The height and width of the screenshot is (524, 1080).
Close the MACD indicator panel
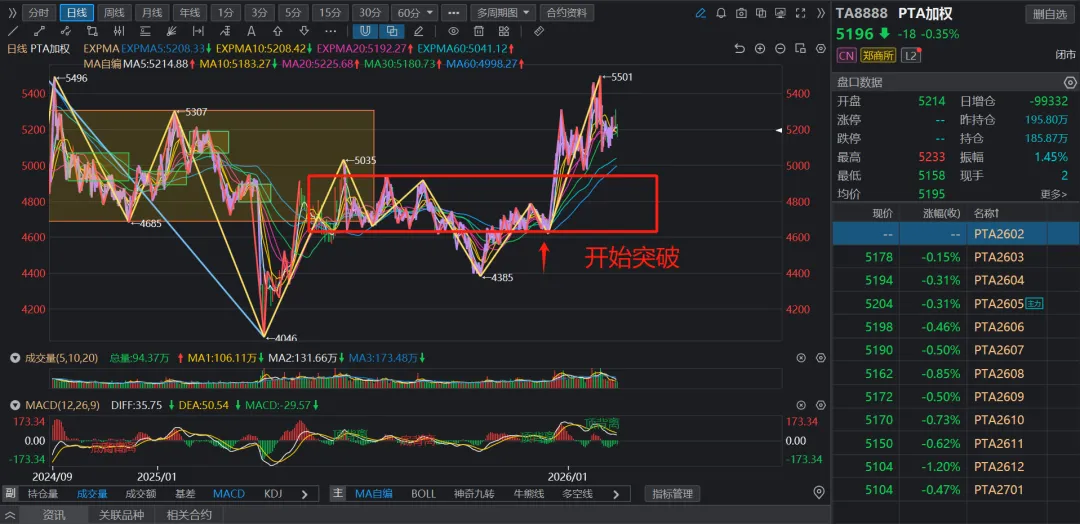pos(800,406)
